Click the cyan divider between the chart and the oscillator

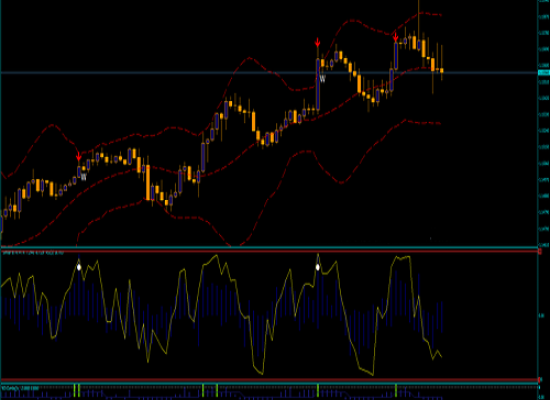(269, 247)
